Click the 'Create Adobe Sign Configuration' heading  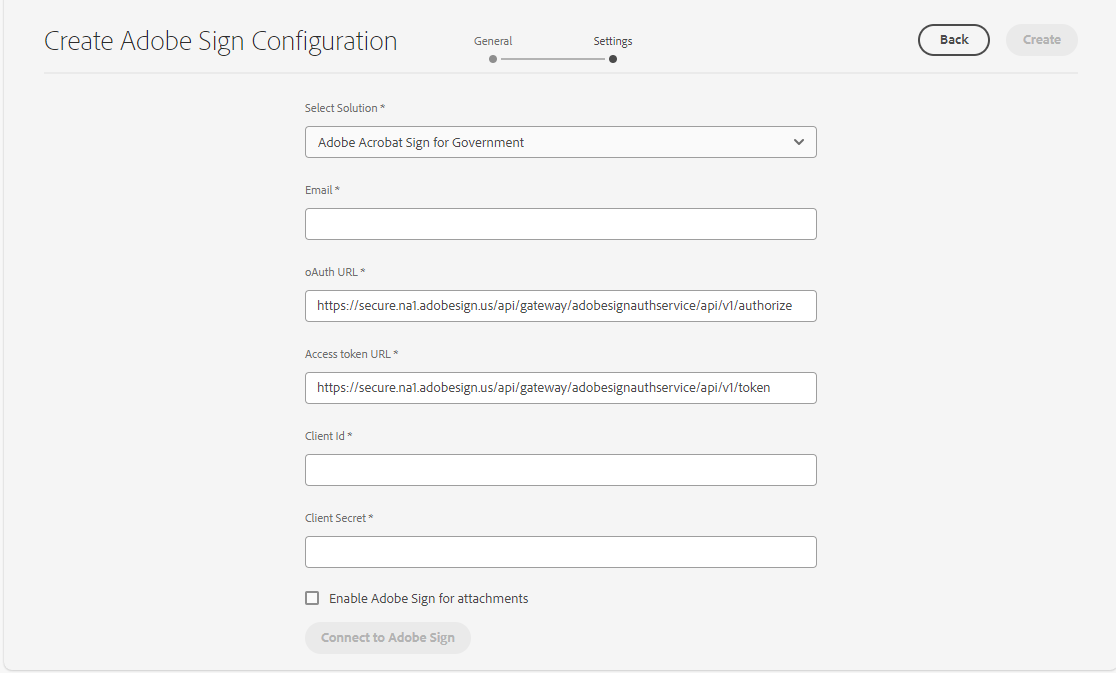(x=221, y=41)
